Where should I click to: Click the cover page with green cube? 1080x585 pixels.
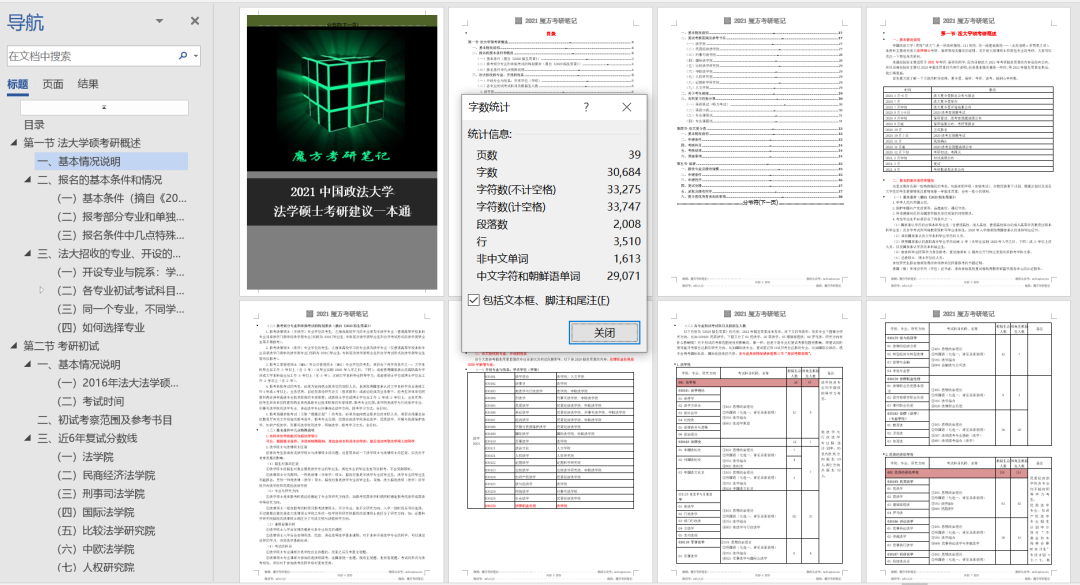pyautogui.click(x=342, y=152)
